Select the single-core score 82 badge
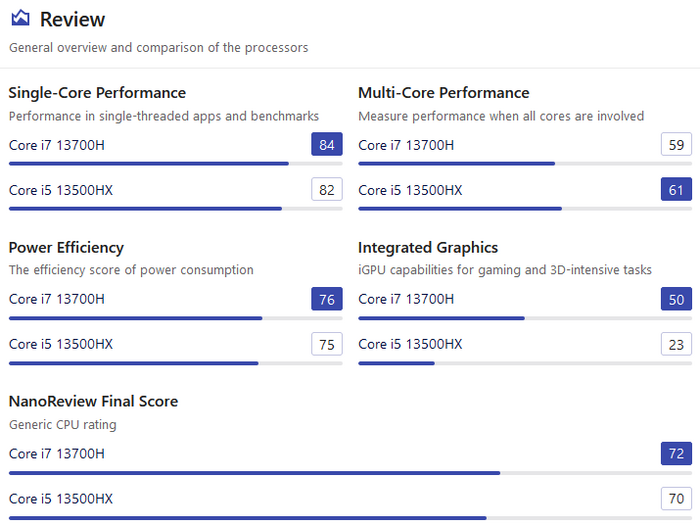The width and height of the screenshot is (700, 525). point(327,189)
